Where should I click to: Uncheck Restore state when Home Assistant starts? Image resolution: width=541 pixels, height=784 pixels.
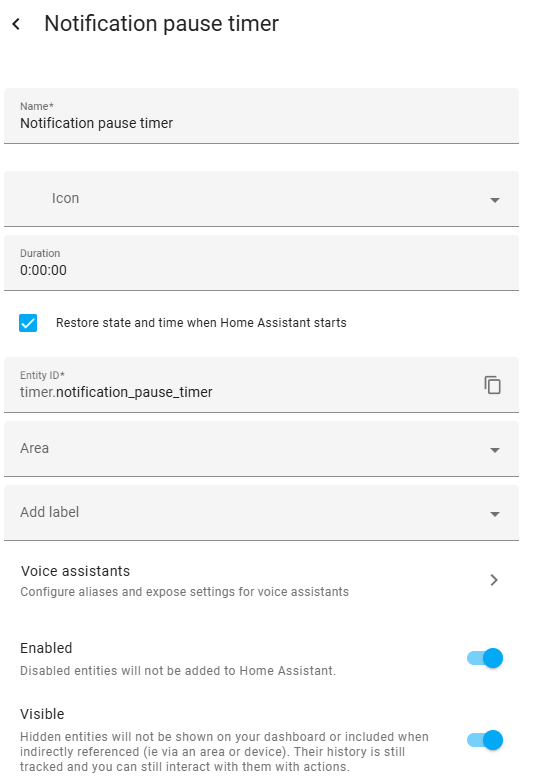click(x=28, y=323)
